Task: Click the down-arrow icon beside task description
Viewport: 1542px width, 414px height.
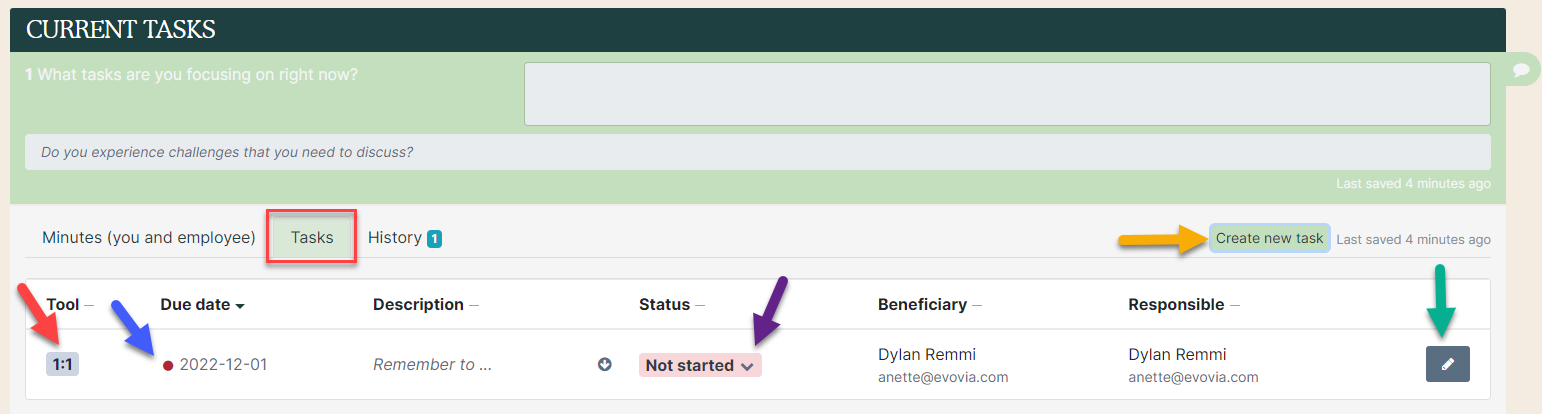Action: coord(604,365)
